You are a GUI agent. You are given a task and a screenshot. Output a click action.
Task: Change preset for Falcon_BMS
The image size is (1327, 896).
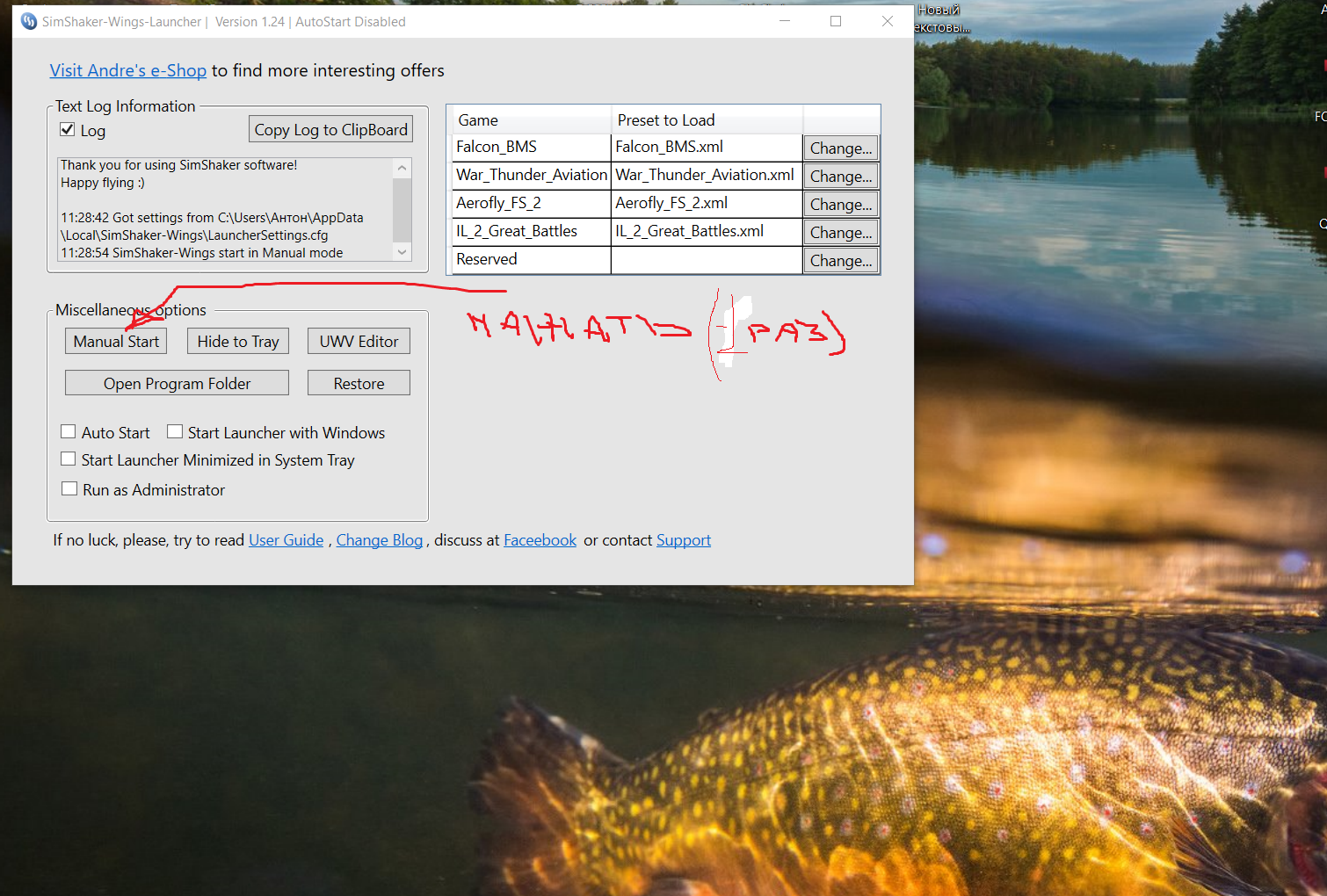(x=841, y=148)
